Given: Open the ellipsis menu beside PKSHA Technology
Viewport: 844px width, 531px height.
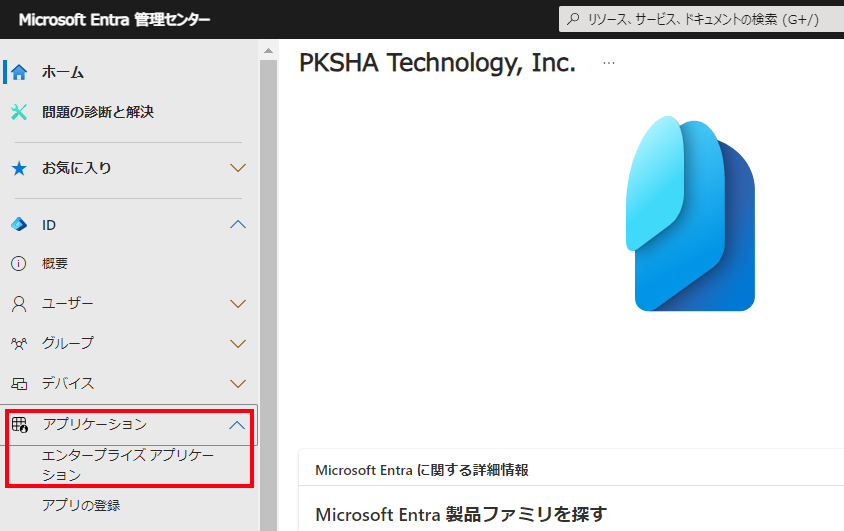Looking at the screenshot, I should tap(609, 63).
